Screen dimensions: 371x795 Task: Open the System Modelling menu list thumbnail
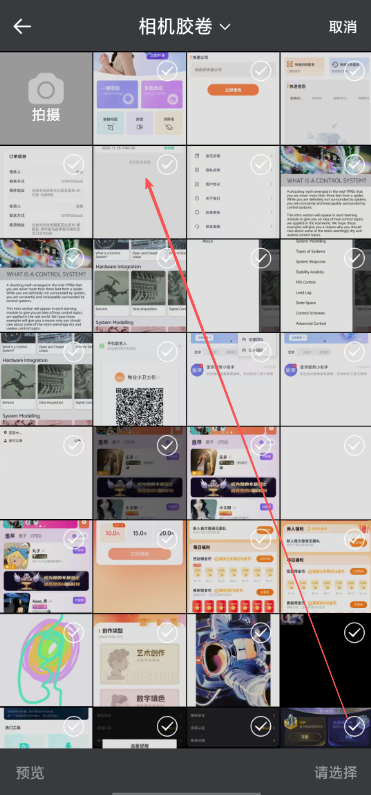(x=325, y=285)
